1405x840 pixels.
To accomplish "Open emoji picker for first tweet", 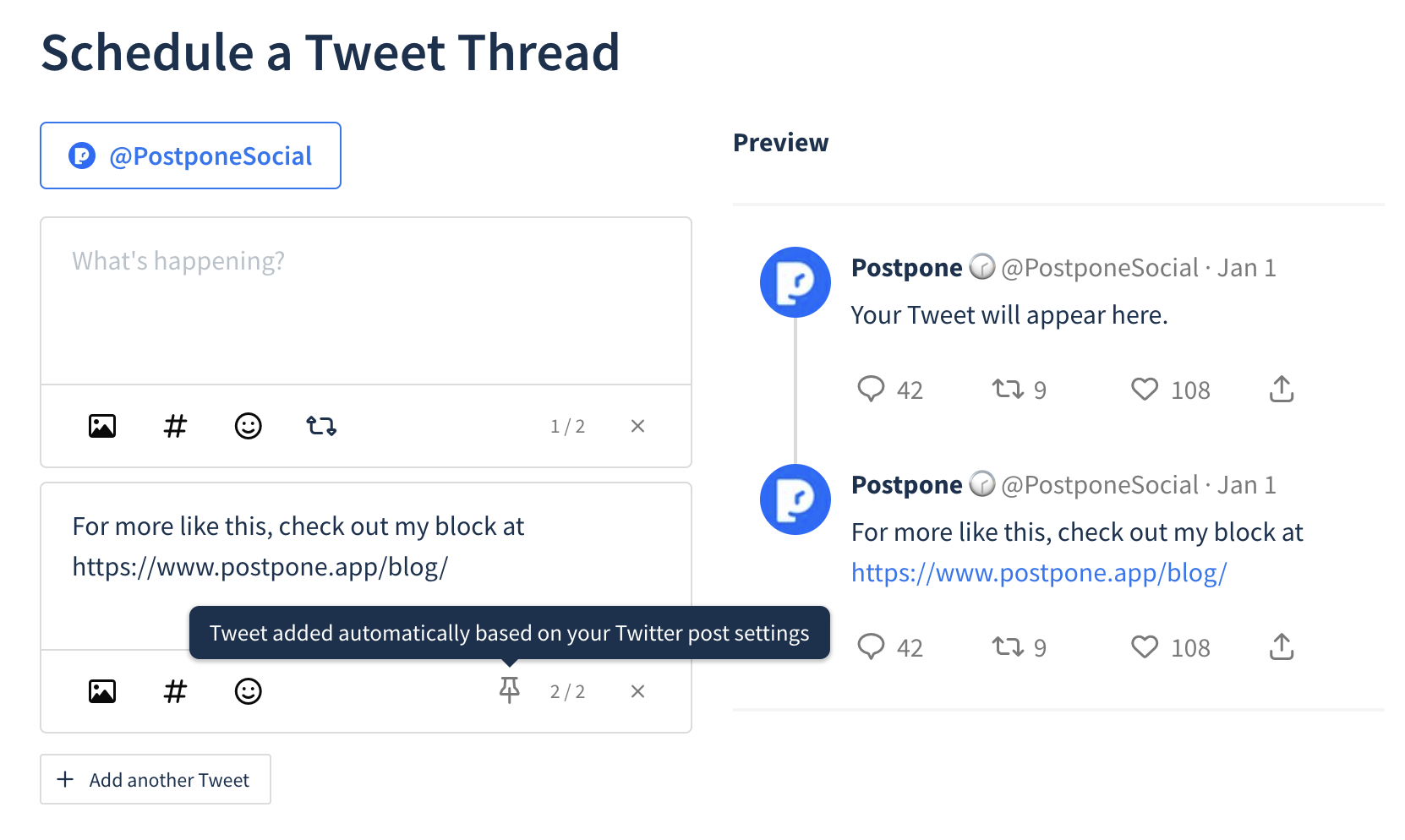I will [248, 426].
